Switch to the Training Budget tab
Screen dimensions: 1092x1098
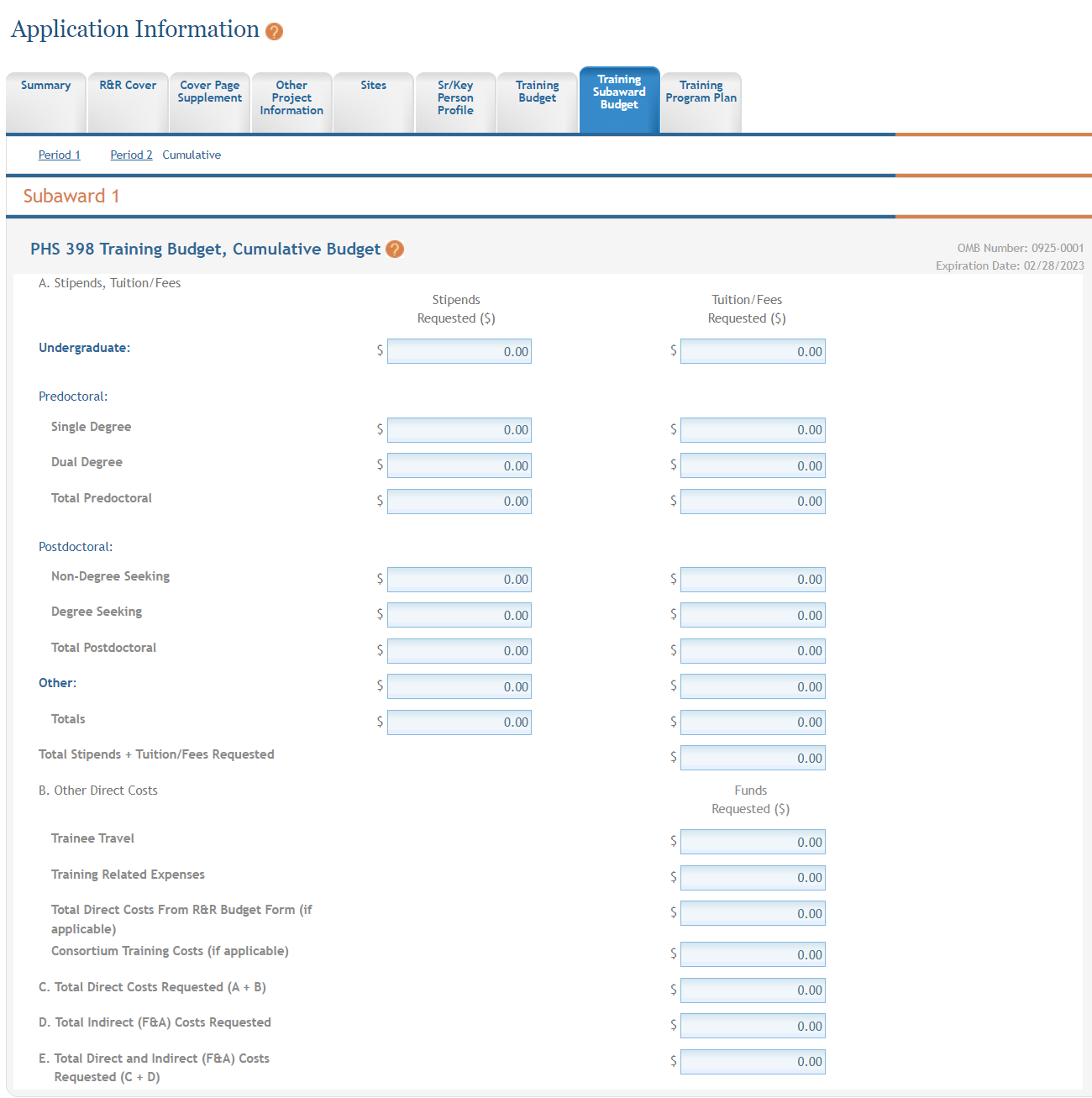tap(537, 102)
